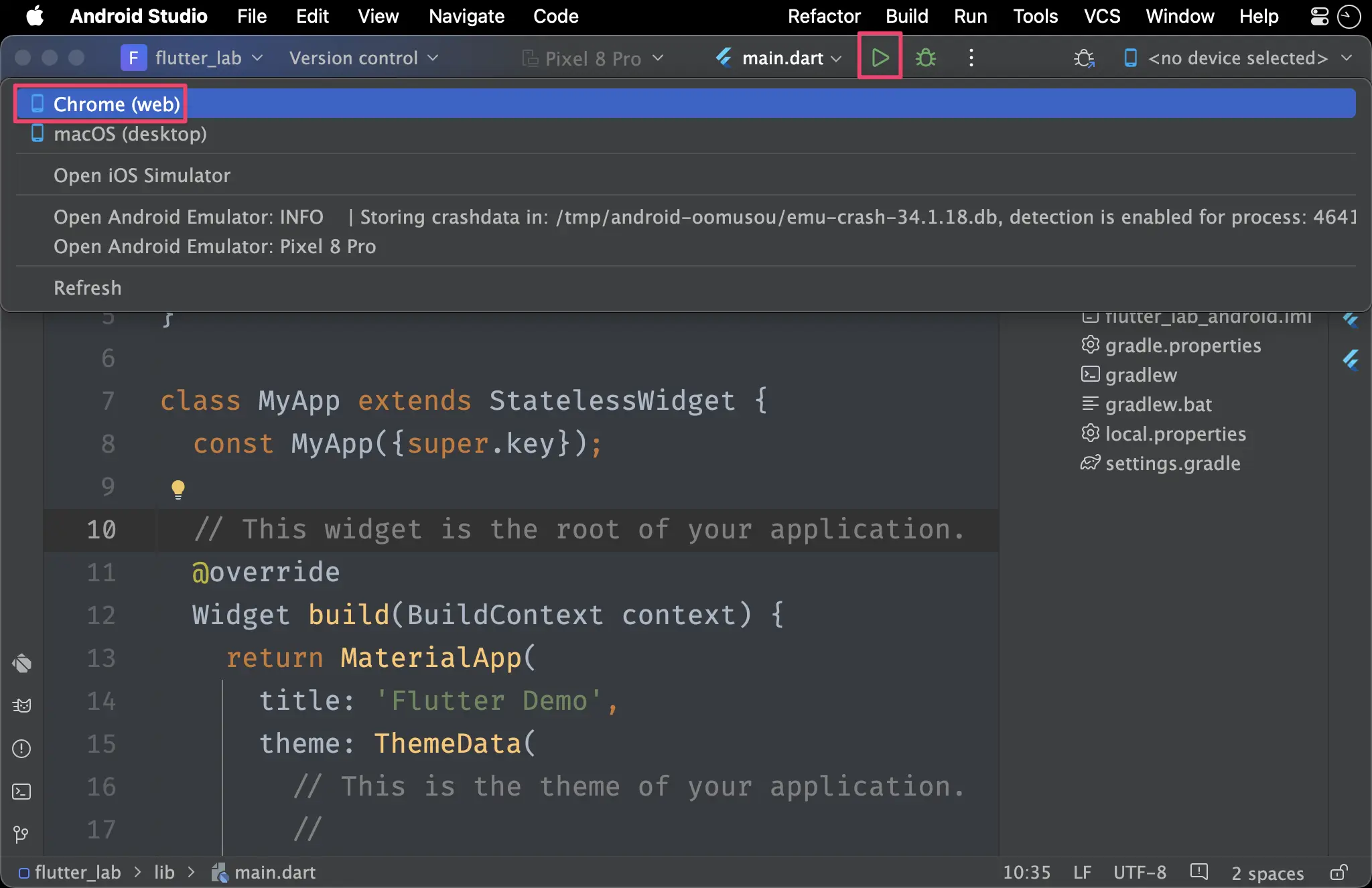Screen dimensions: 1372x888
Task: Click flutter_lab breadcrumb in status bar
Action: [x=70, y=872]
